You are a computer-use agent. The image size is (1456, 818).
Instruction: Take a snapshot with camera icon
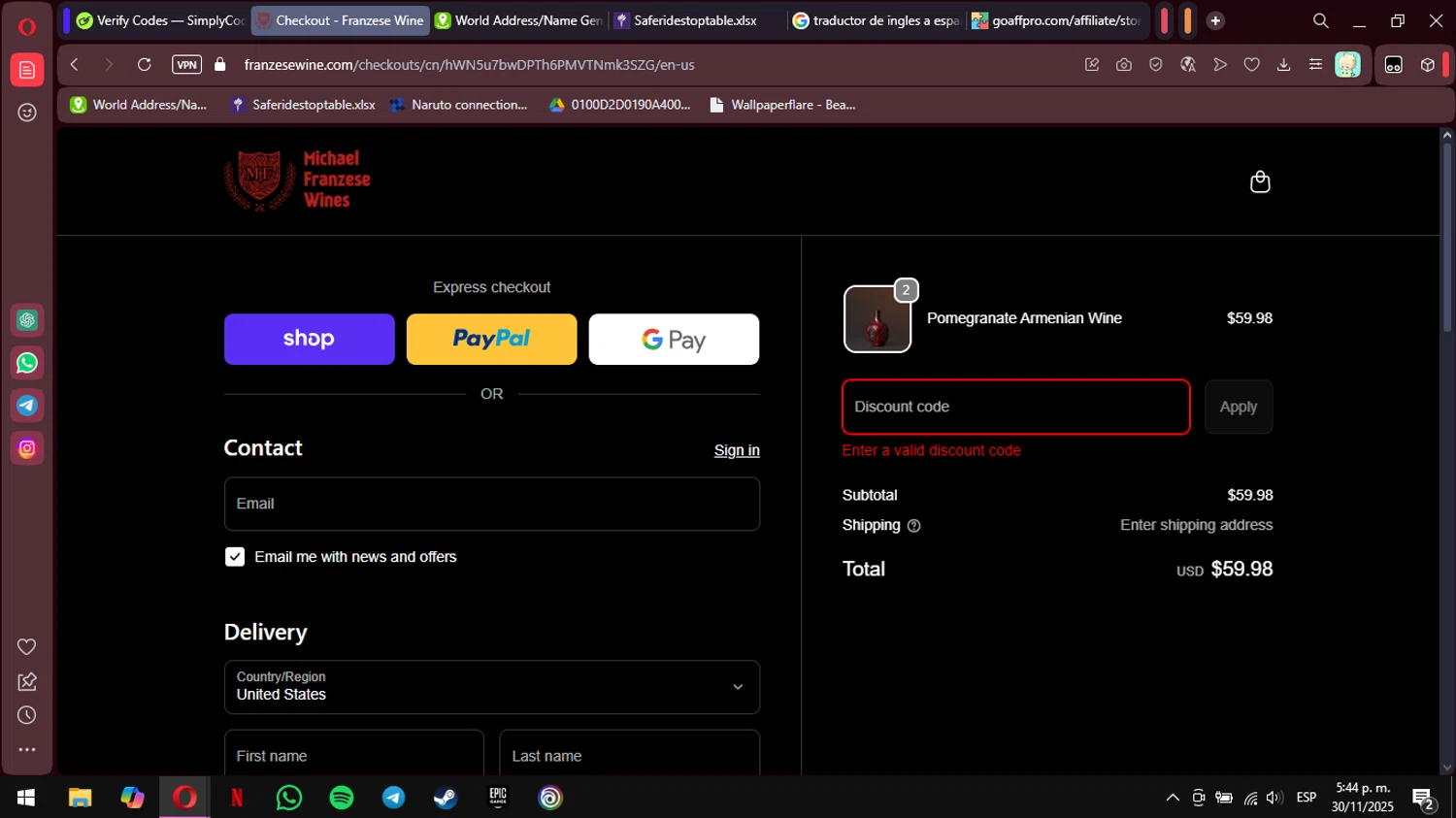click(1123, 65)
